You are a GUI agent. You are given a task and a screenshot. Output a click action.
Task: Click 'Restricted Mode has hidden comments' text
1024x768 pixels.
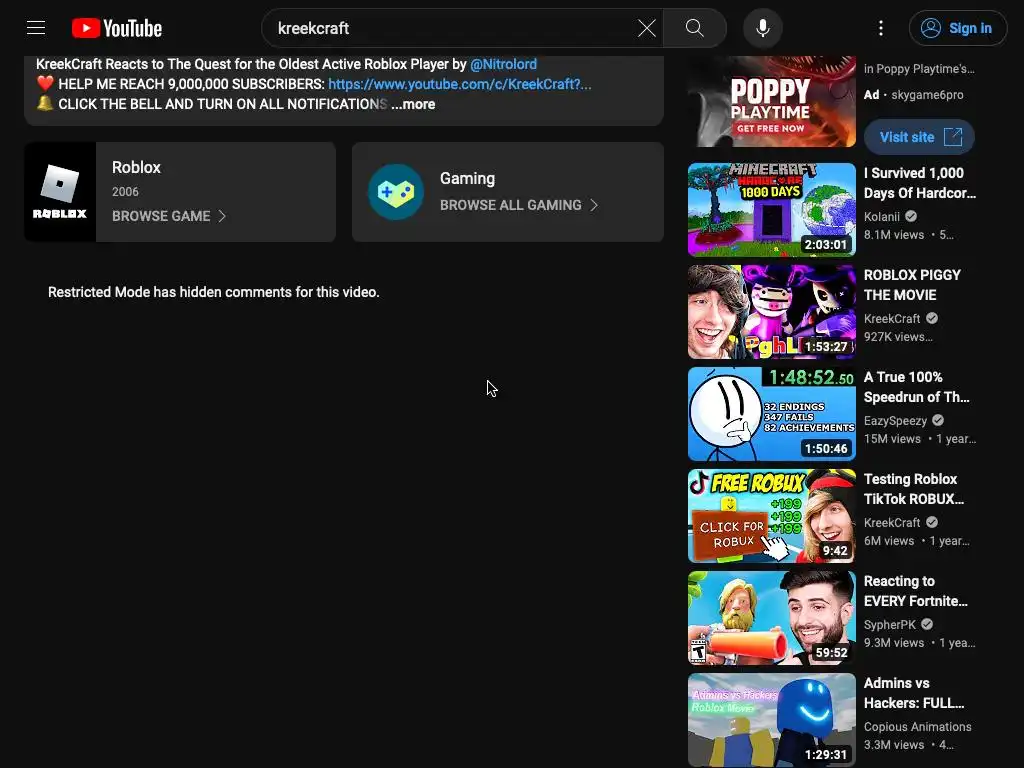[x=214, y=292]
